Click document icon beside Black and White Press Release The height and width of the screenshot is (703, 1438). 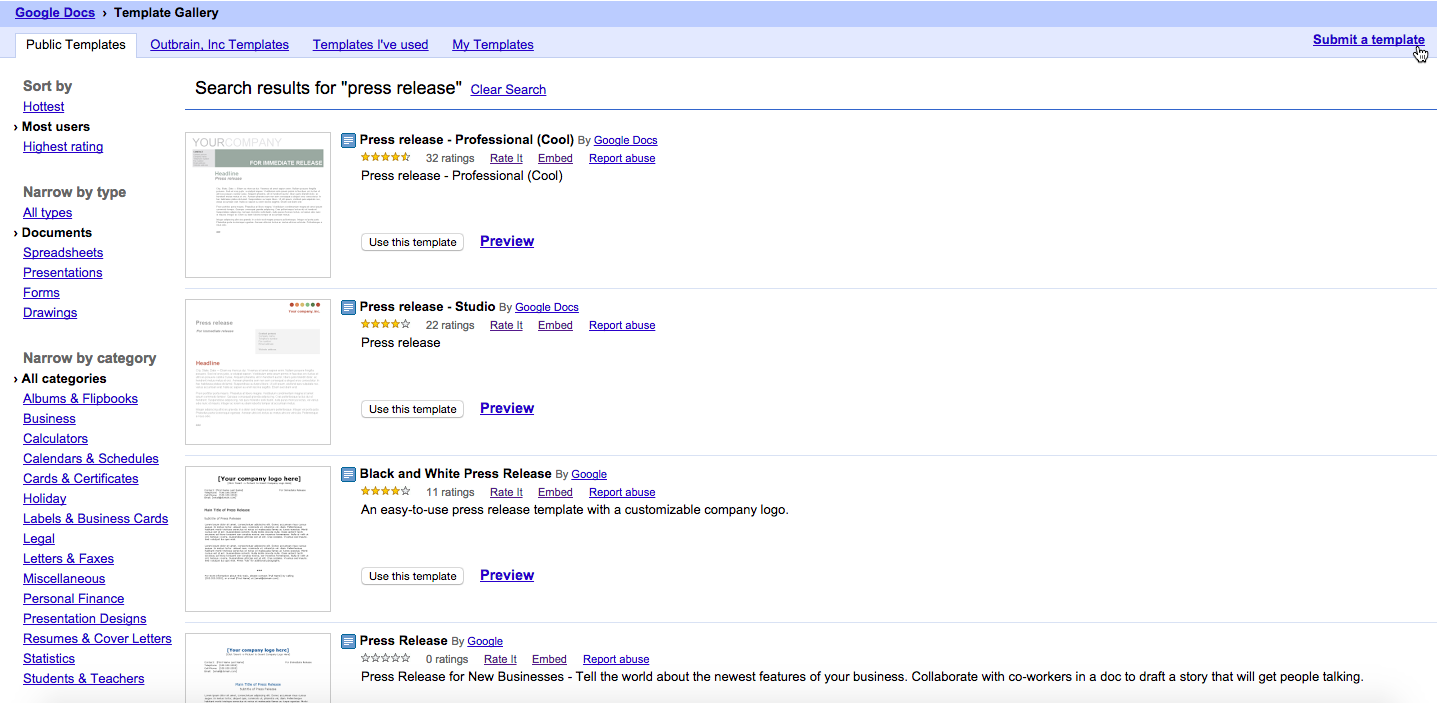pos(348,474)
